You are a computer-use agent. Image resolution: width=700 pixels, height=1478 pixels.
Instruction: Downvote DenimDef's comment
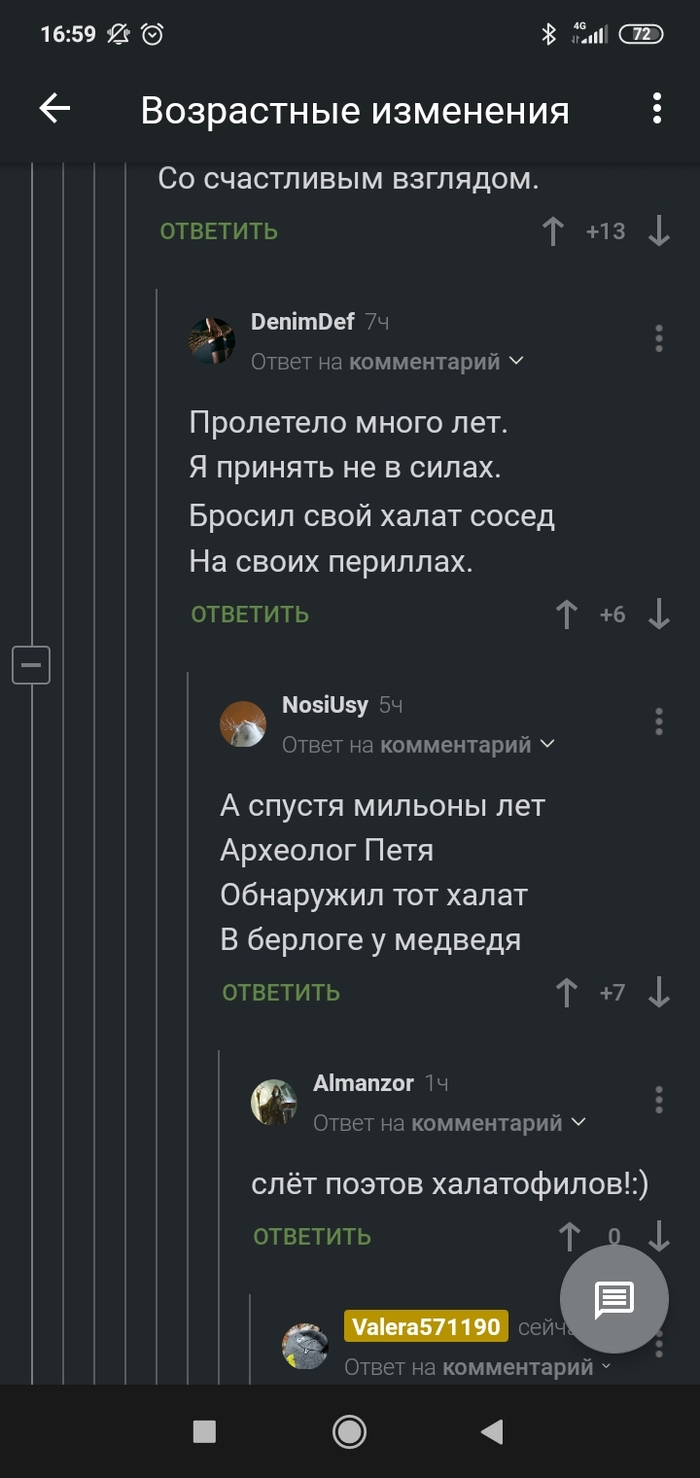point(658,614)
